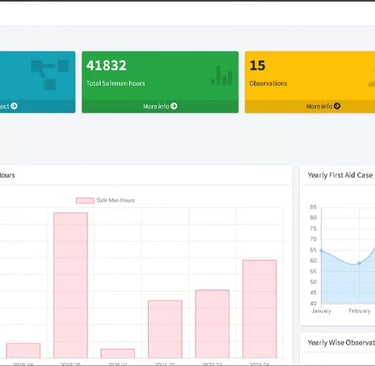375x366 pixels.
Task: Click the 'February' axis label
Action: (359, 311)
